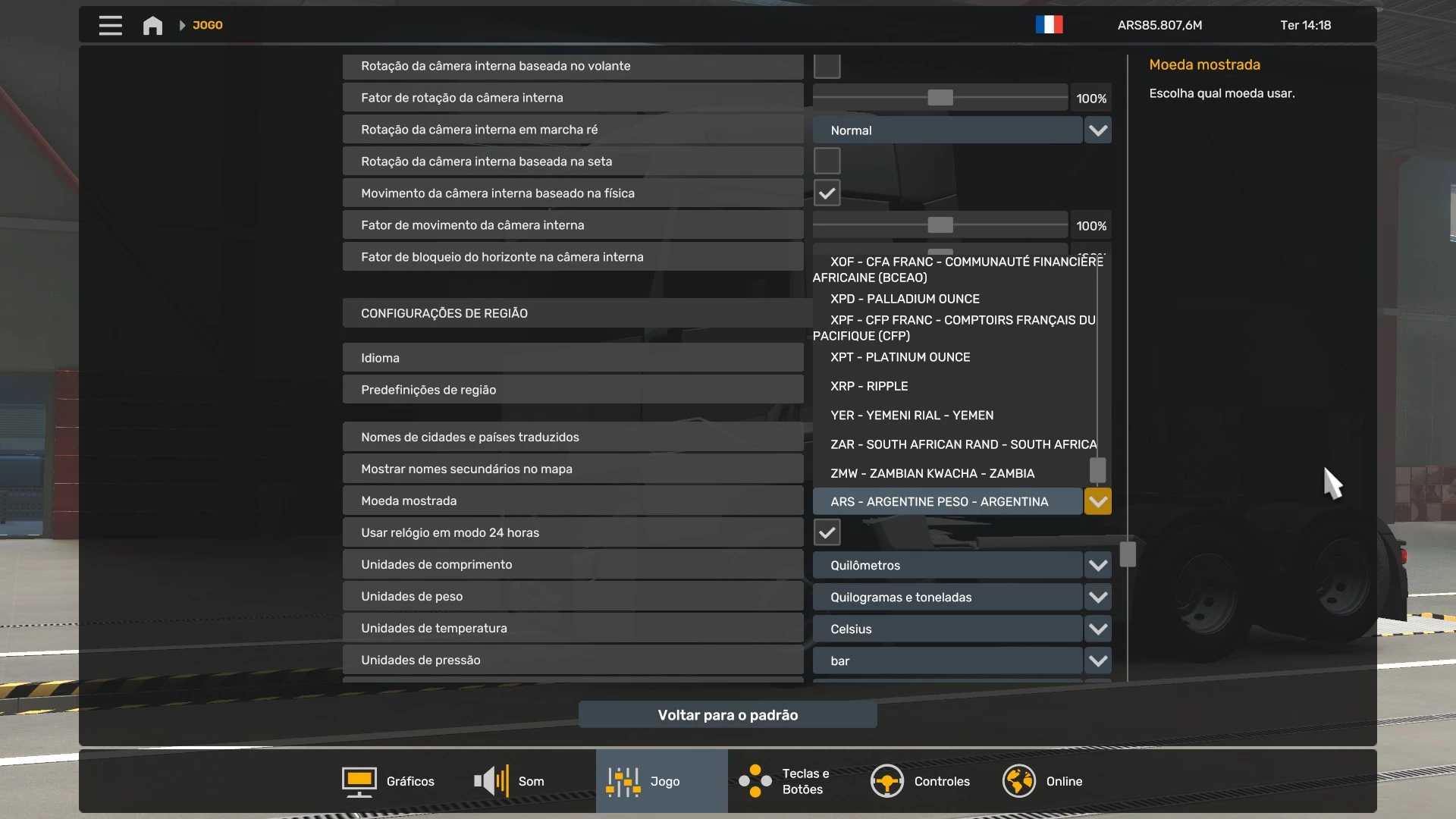1456x819 pixels.
Task: Choose ZAR - South African Rand option
Action: point(962,444)
